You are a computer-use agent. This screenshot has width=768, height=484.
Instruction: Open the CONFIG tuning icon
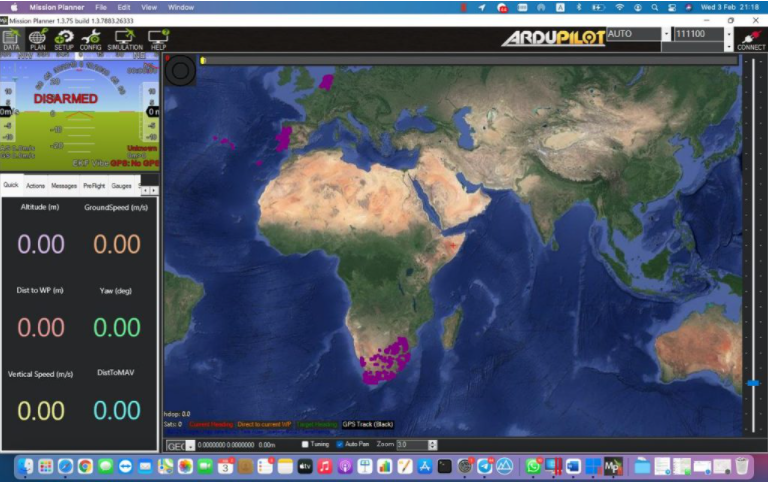coord(91,39)
